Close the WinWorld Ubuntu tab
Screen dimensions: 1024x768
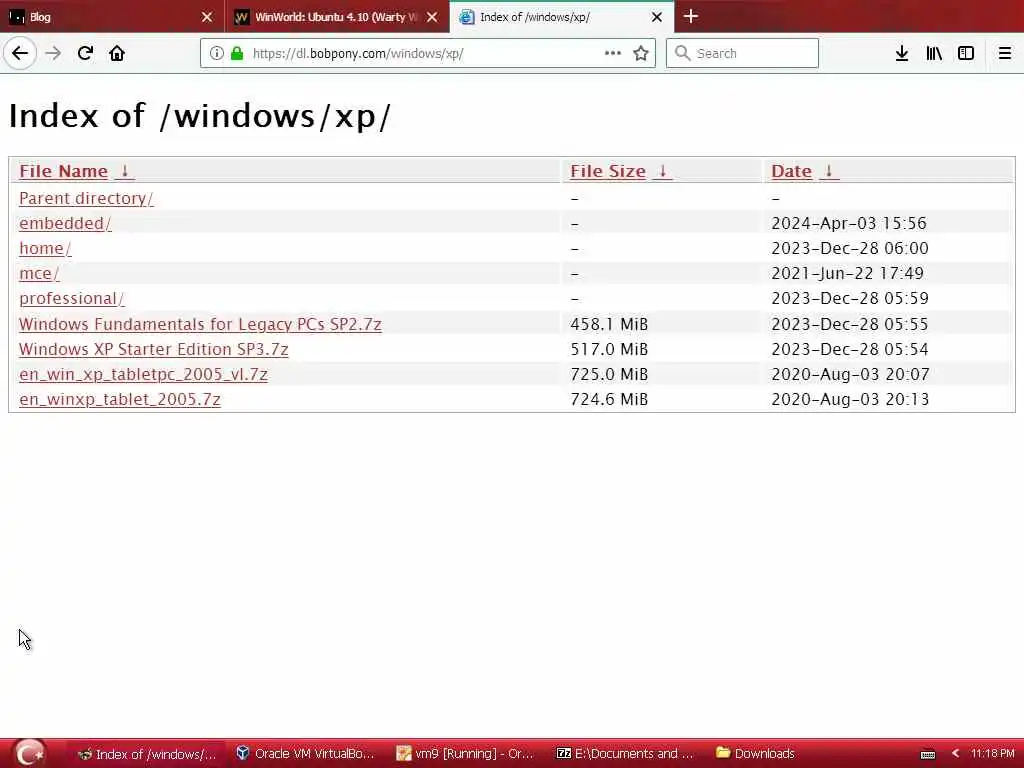point(432,17)
